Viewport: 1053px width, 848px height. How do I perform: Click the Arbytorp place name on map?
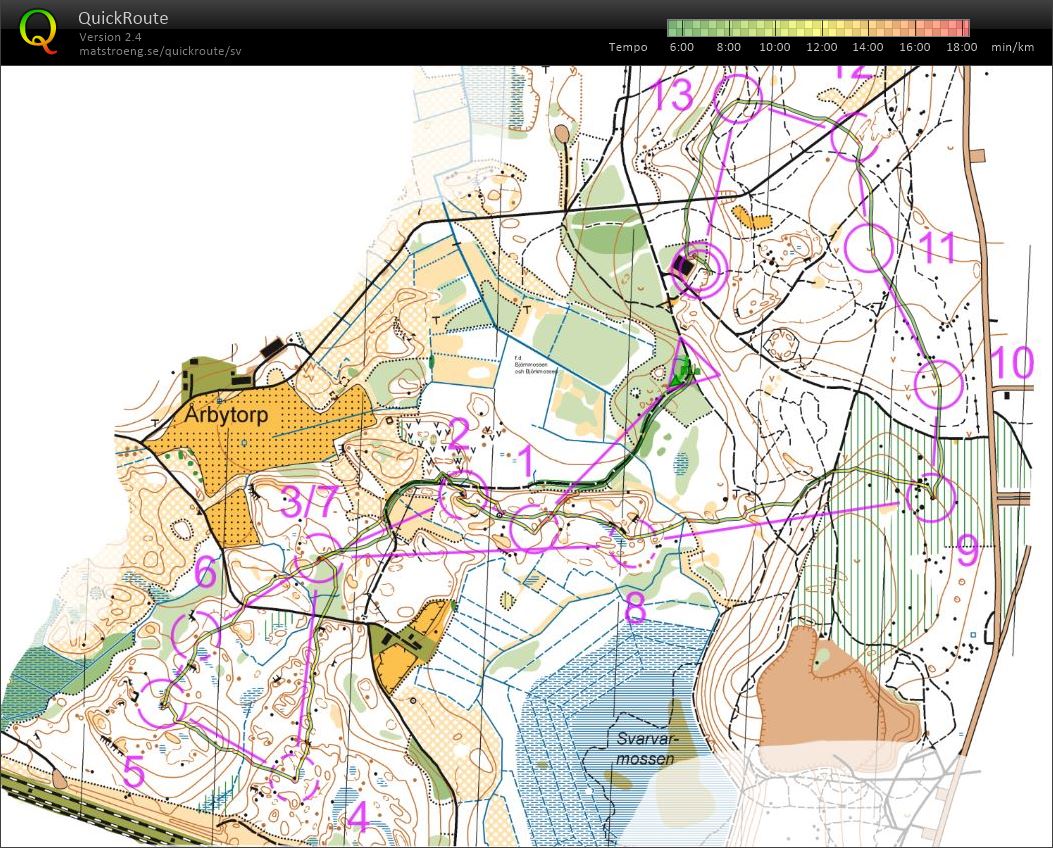click(x=226, y=414)
